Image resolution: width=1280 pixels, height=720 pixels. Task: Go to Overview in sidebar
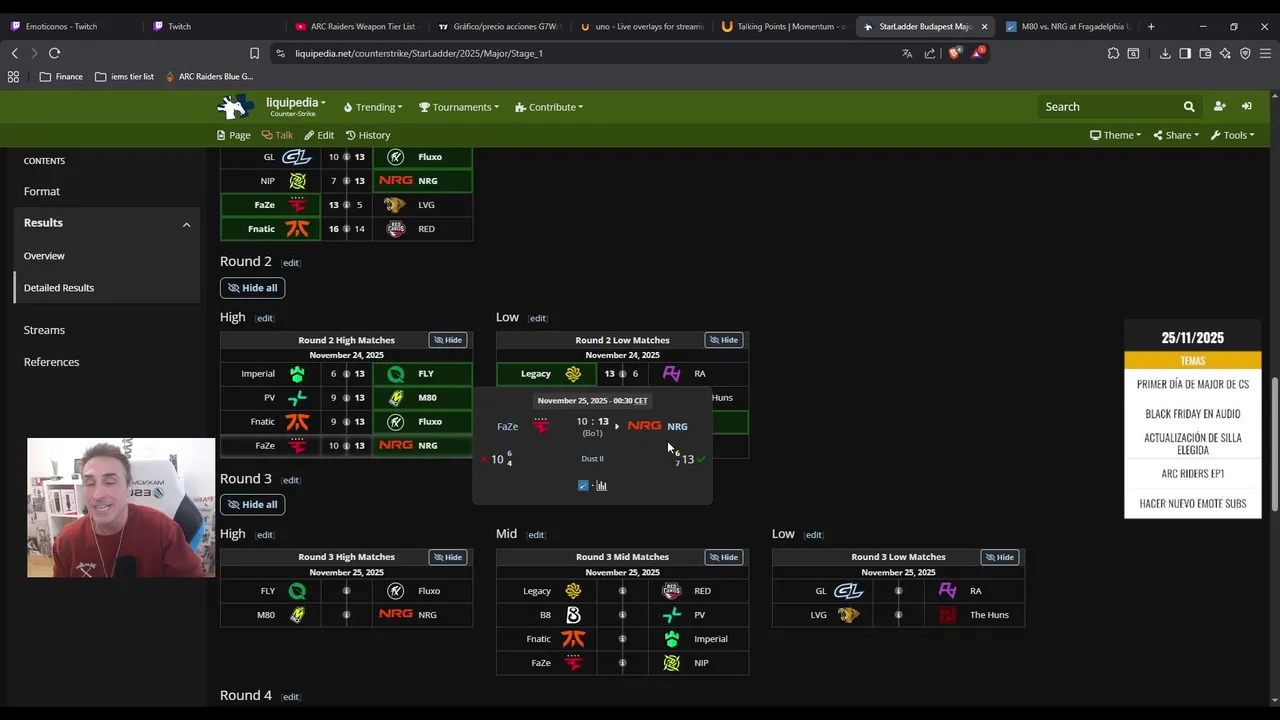point(44,256)
